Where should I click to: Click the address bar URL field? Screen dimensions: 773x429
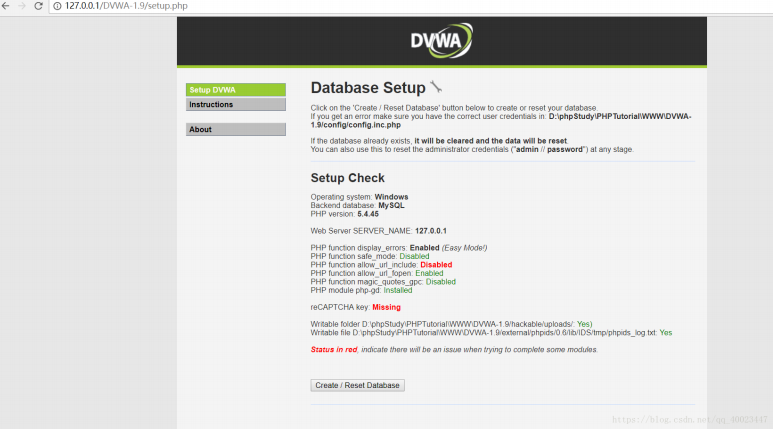[x=410, y=6]
